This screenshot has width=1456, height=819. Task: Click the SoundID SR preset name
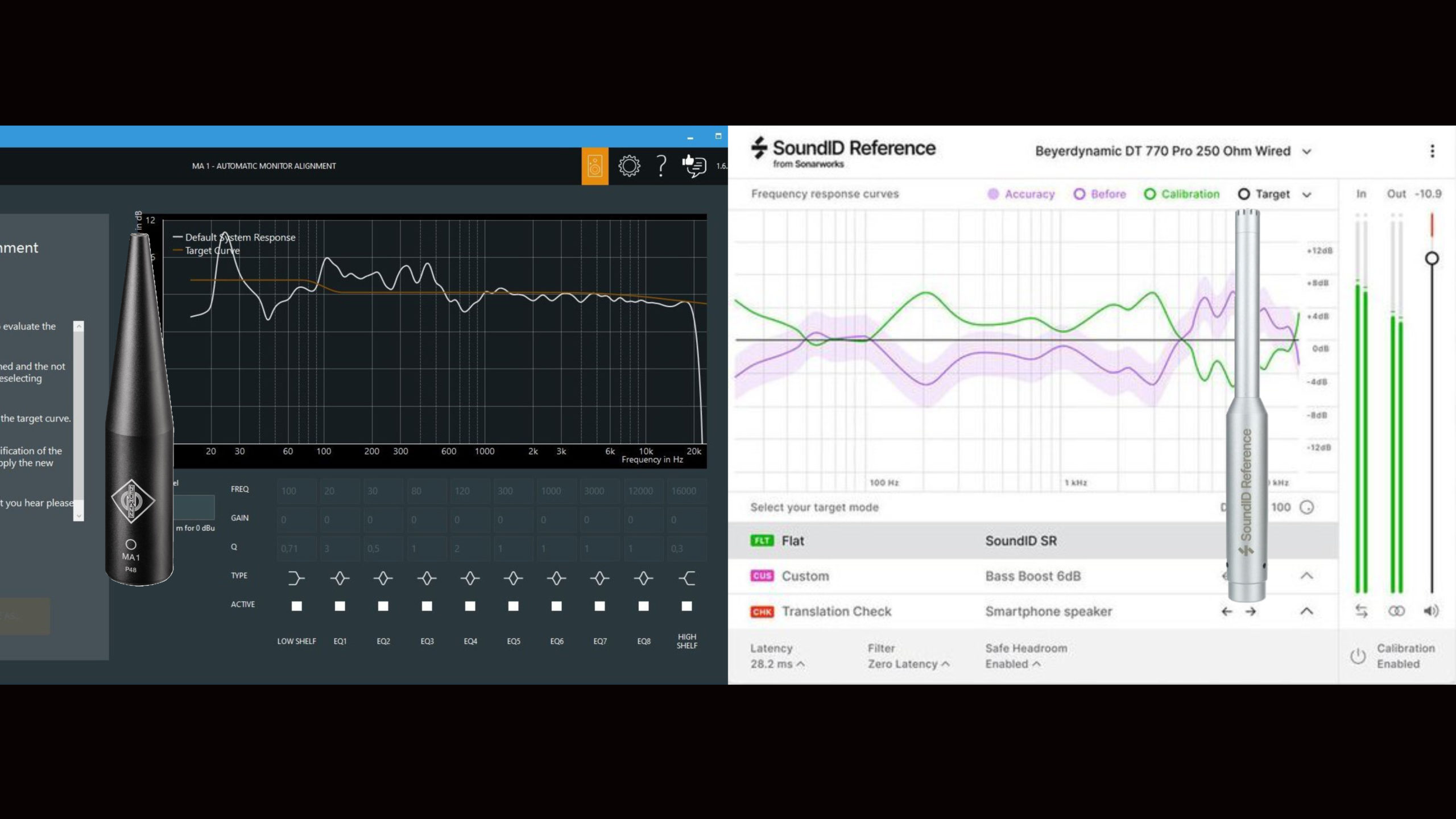1021,541
